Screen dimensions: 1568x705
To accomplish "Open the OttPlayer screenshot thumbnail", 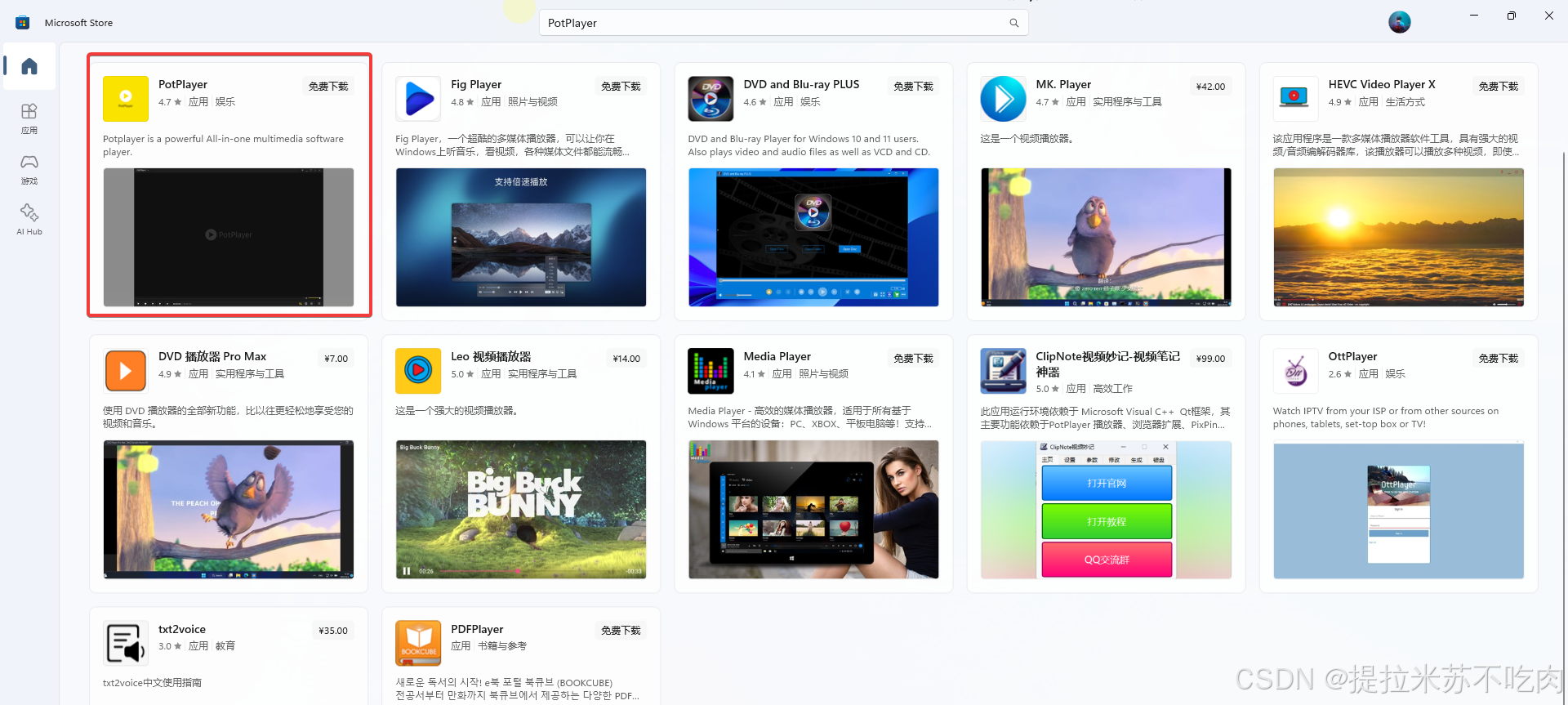I will pos(1398,510).
